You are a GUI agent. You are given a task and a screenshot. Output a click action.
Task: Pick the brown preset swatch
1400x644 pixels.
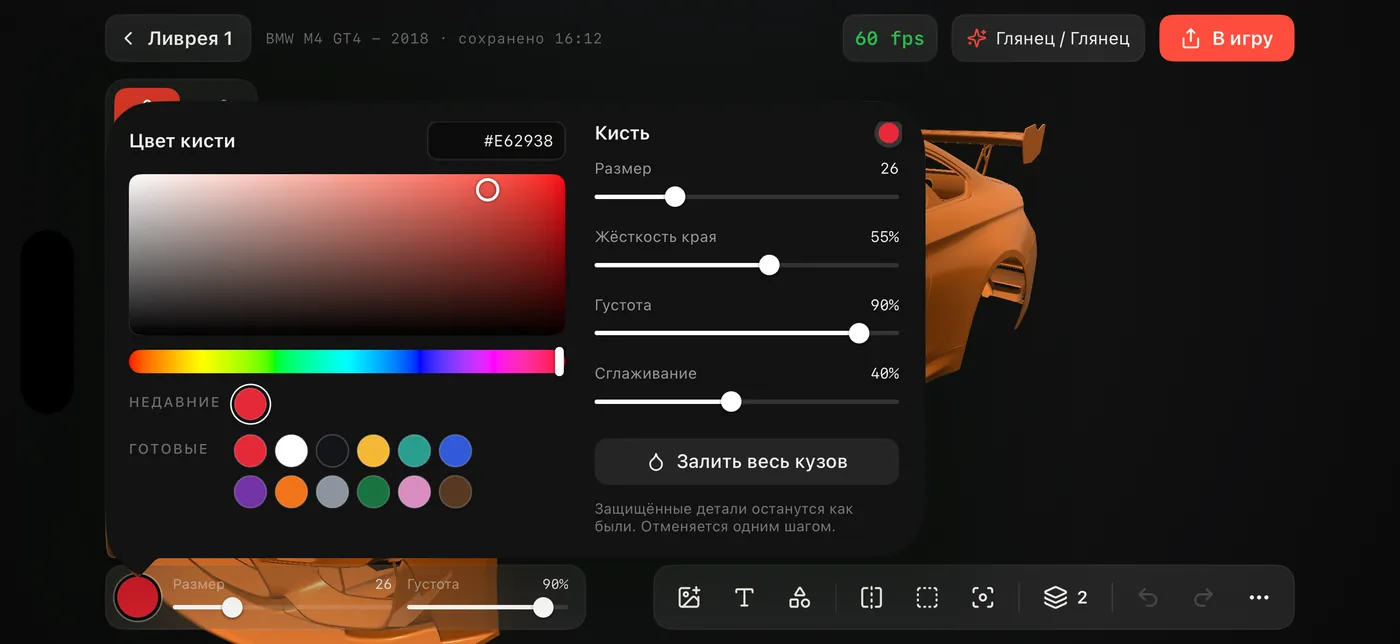[x=455, y=492]
